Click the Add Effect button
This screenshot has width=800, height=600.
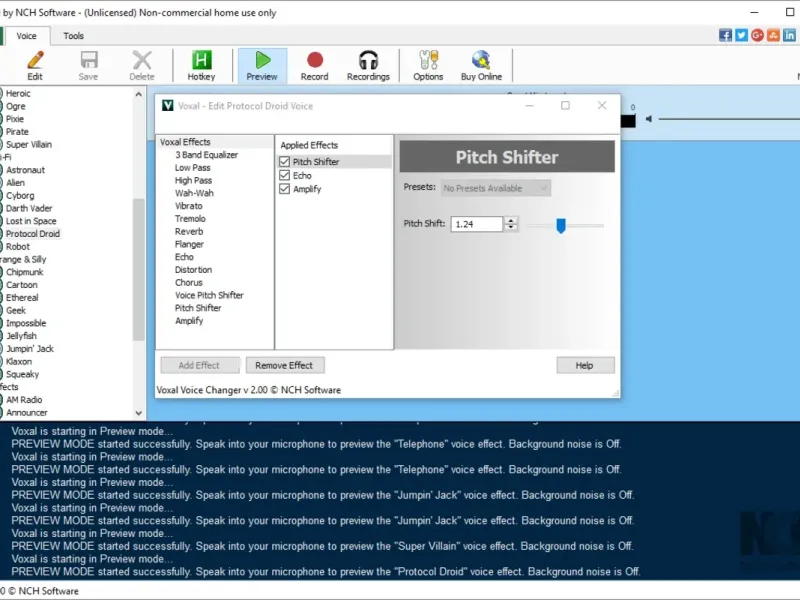(199, 365)
